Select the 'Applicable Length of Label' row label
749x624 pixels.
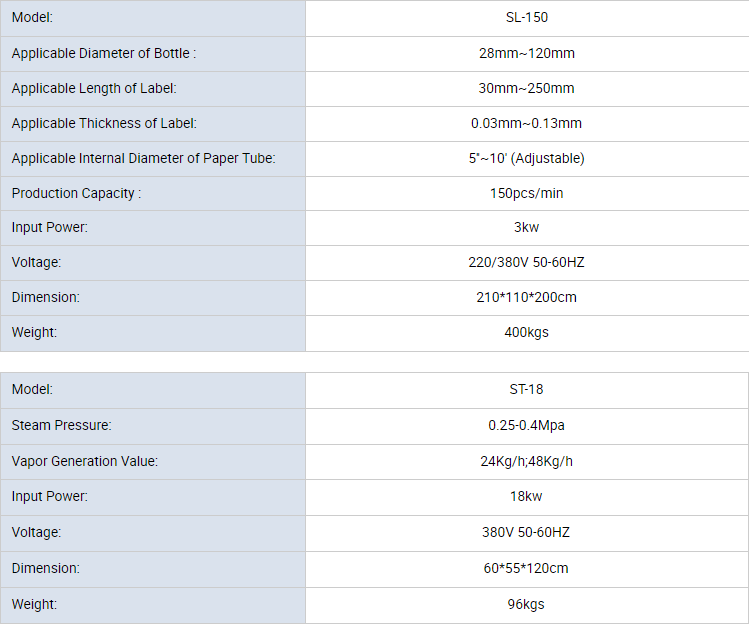coord(94,88)
